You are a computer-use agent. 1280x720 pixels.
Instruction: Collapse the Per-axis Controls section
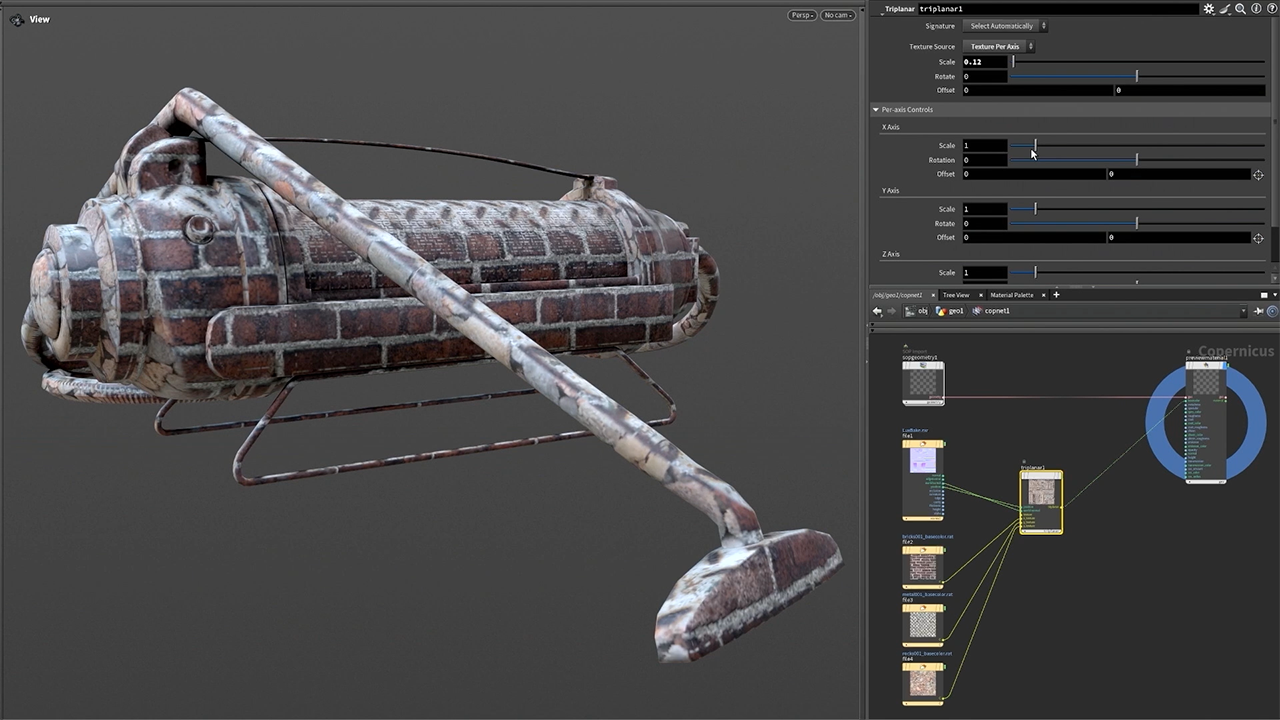876,109
